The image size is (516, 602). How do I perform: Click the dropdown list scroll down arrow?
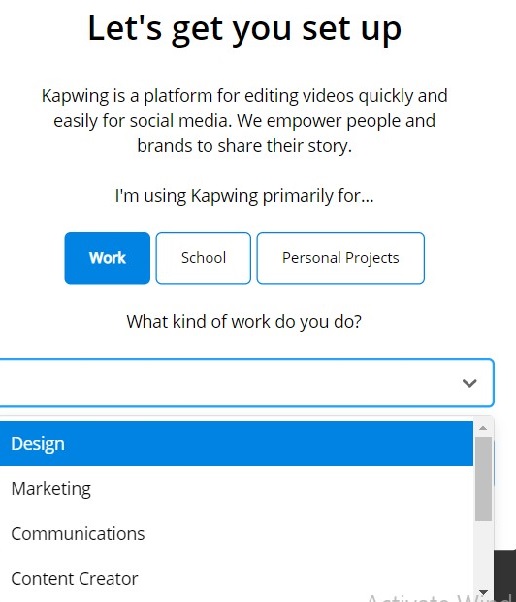click(483, 592)
